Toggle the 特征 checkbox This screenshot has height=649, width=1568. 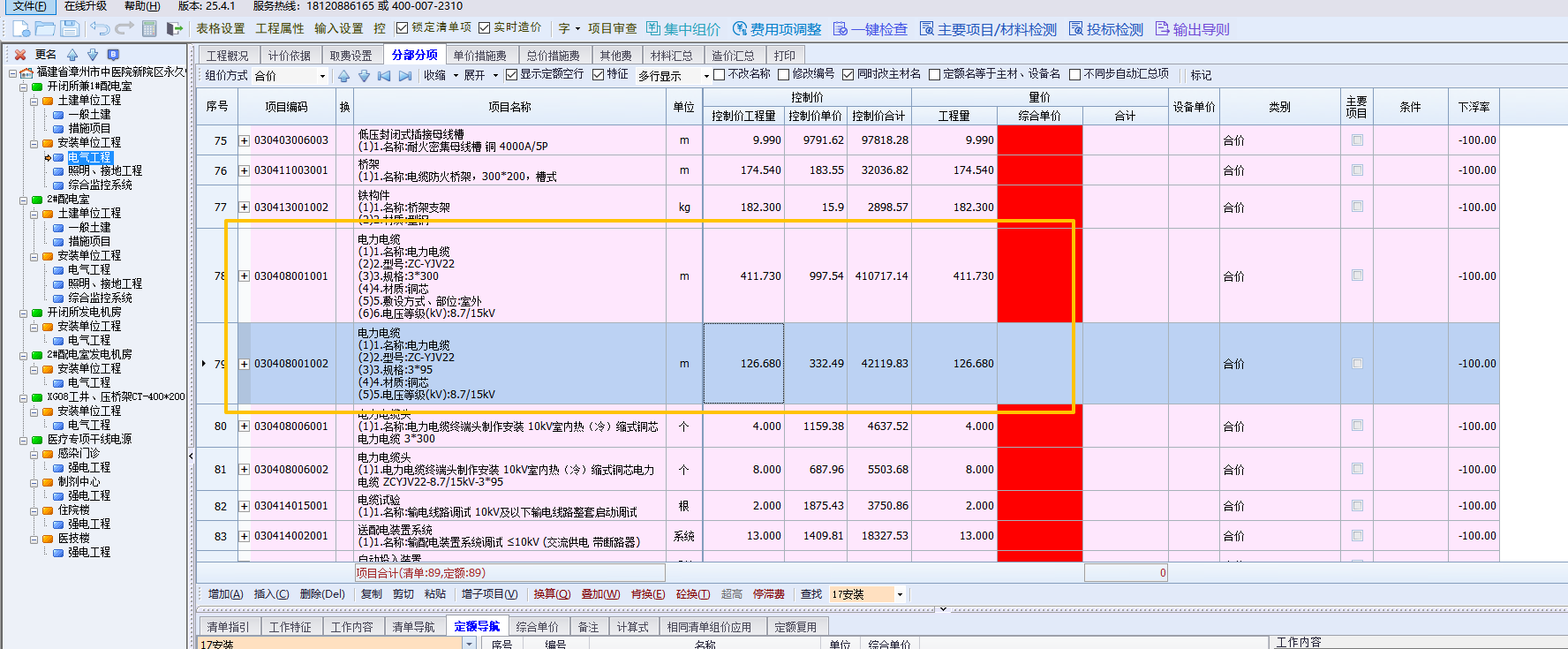598,74
